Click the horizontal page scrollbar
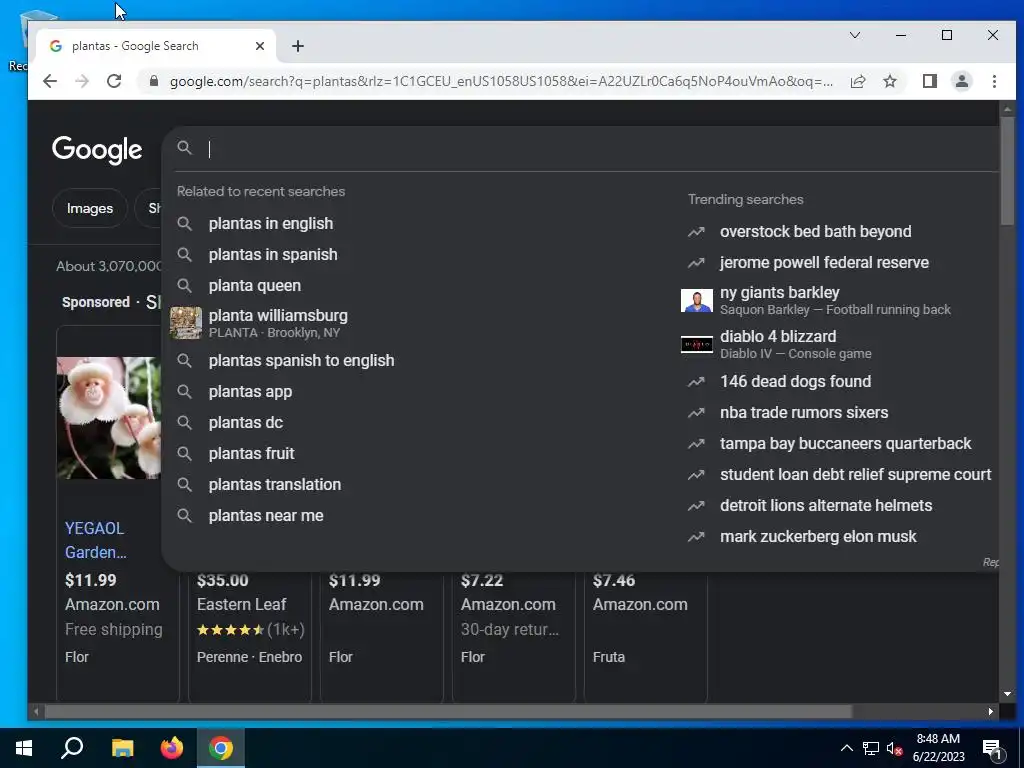 tap(448, 711)
